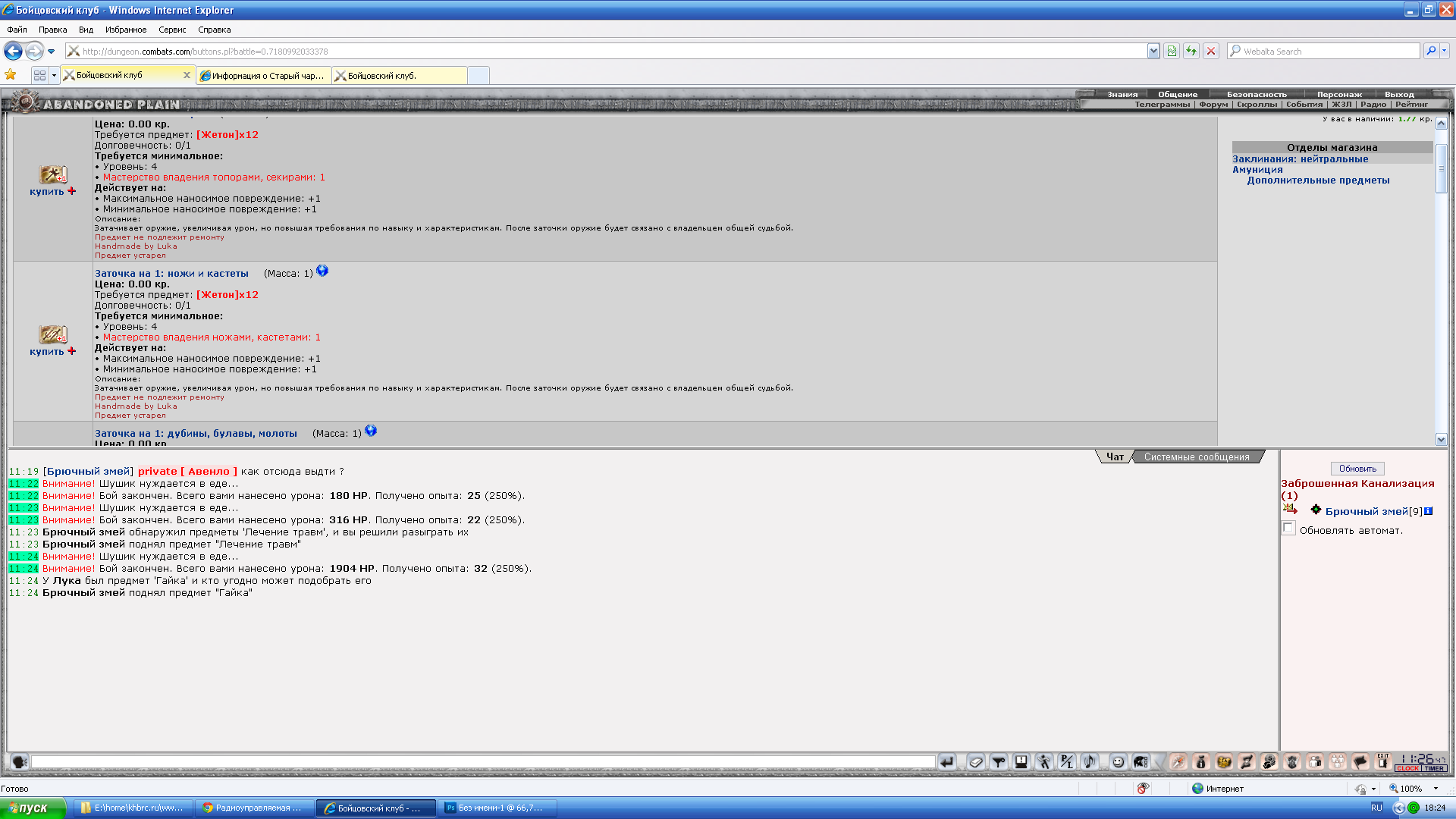This screenshot has width=1456, height=819.
Task: Click the Stop loading red X icon
Action: (1211, 51)
